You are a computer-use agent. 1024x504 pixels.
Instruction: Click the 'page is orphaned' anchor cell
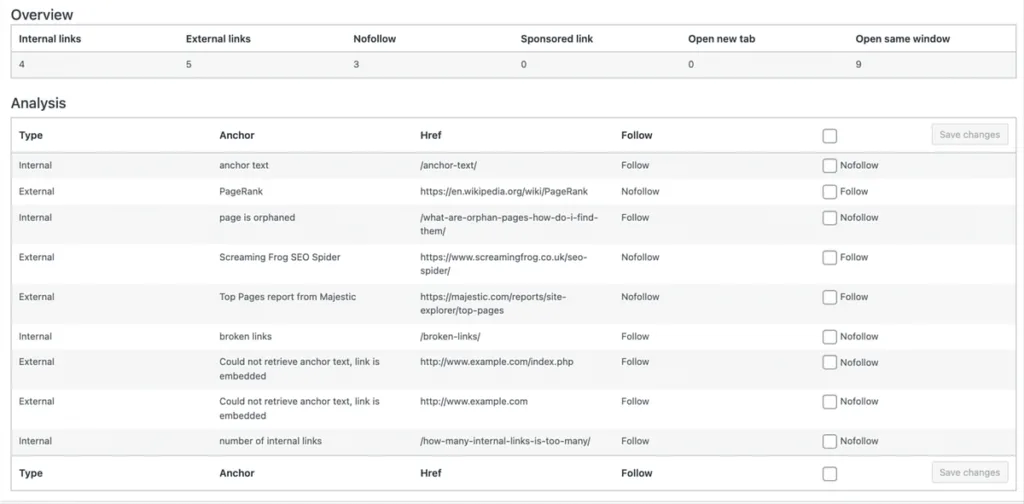[x=257, y=217]
